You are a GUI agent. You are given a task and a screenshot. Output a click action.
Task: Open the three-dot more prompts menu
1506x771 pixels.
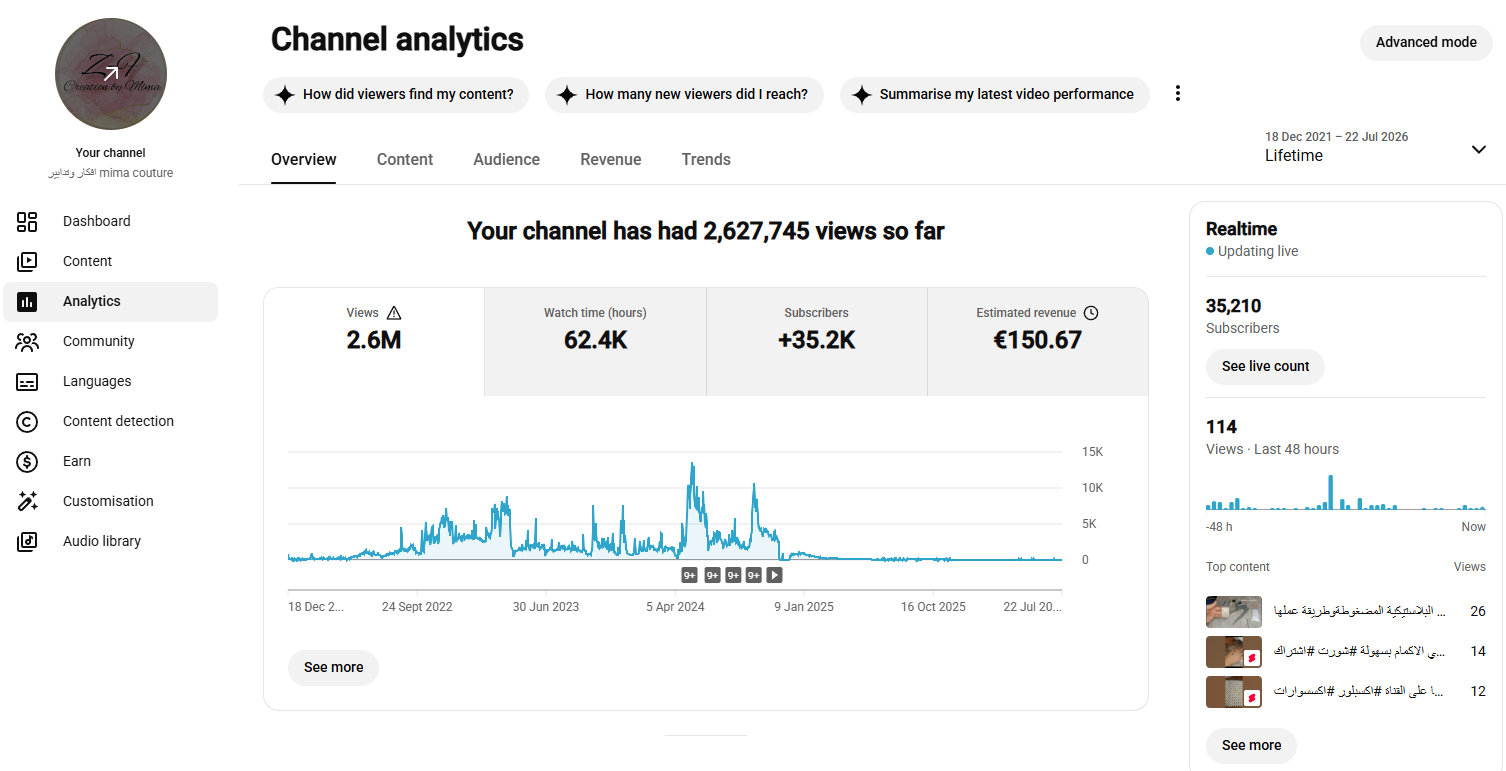pos(1178,93)
